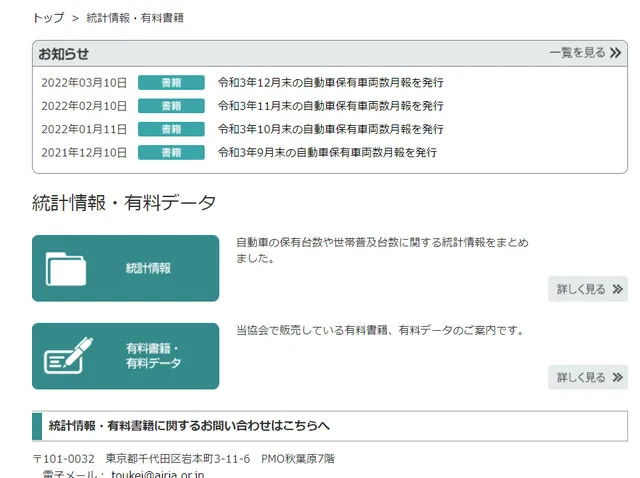The image size is (640, 478).
Task: Open news item 令和3年10月末の自動車保有車両数月報を発行
Action: 331,129
